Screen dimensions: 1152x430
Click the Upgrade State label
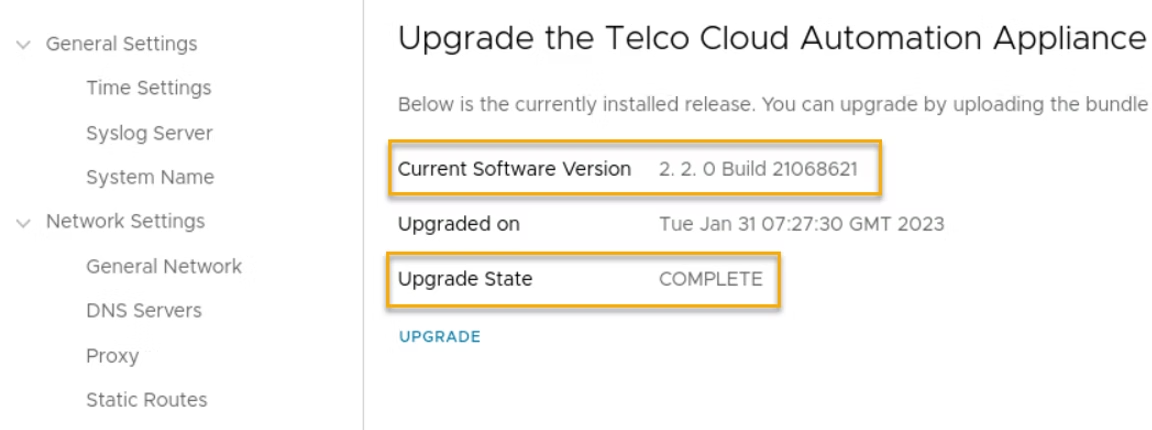pos(465,280)
